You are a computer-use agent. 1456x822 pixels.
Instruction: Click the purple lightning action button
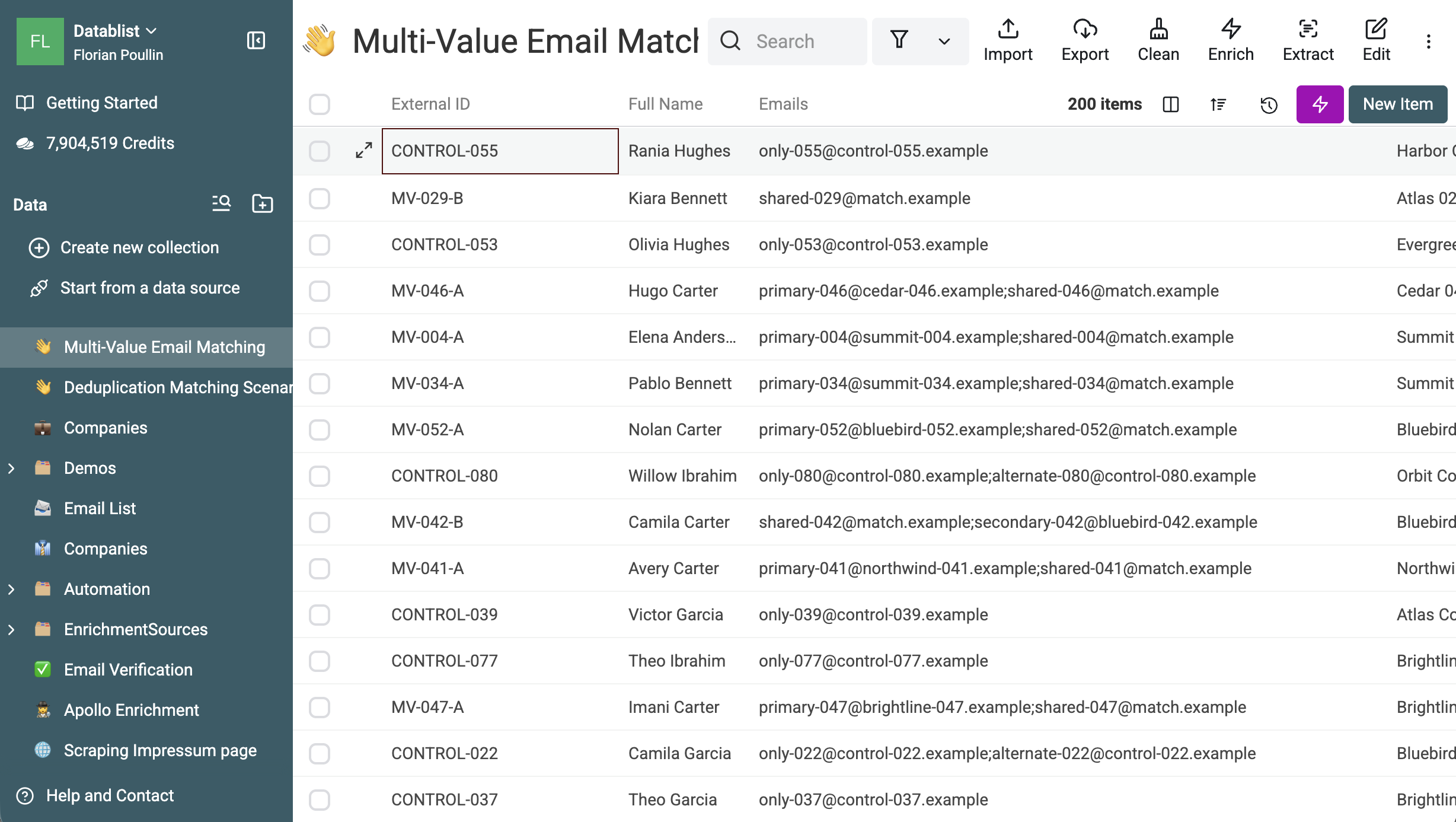click(x=1320, y=104)
